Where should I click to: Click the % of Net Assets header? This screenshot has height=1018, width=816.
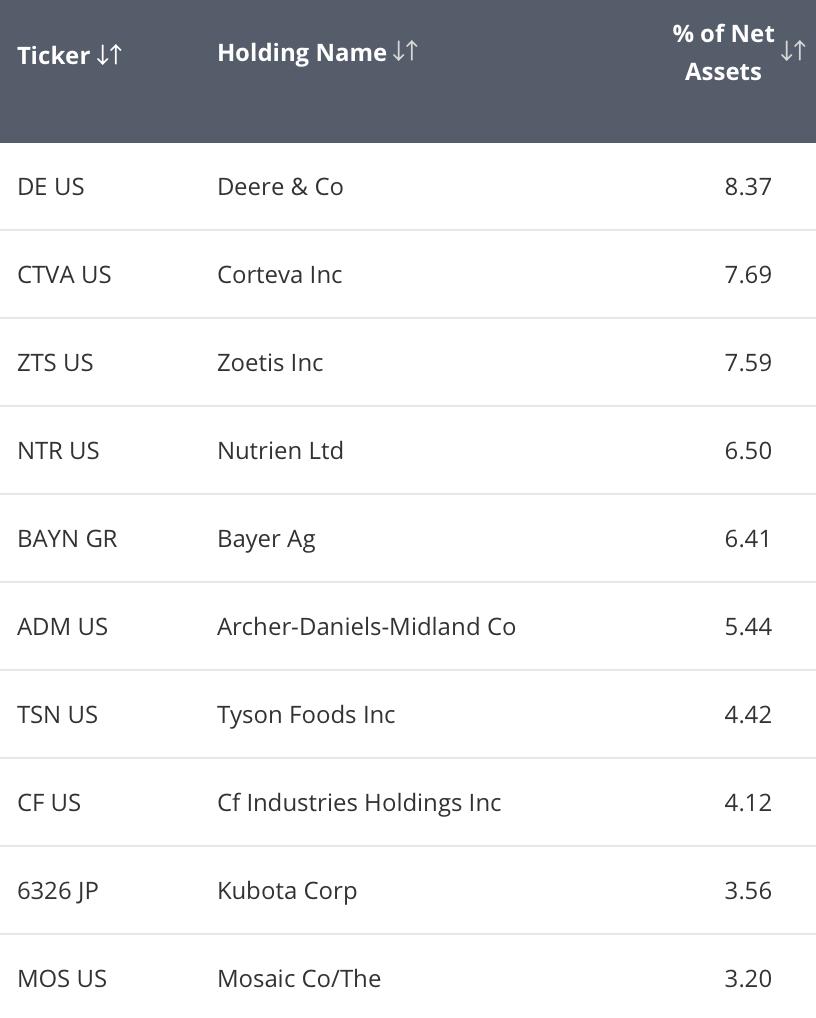723,52
